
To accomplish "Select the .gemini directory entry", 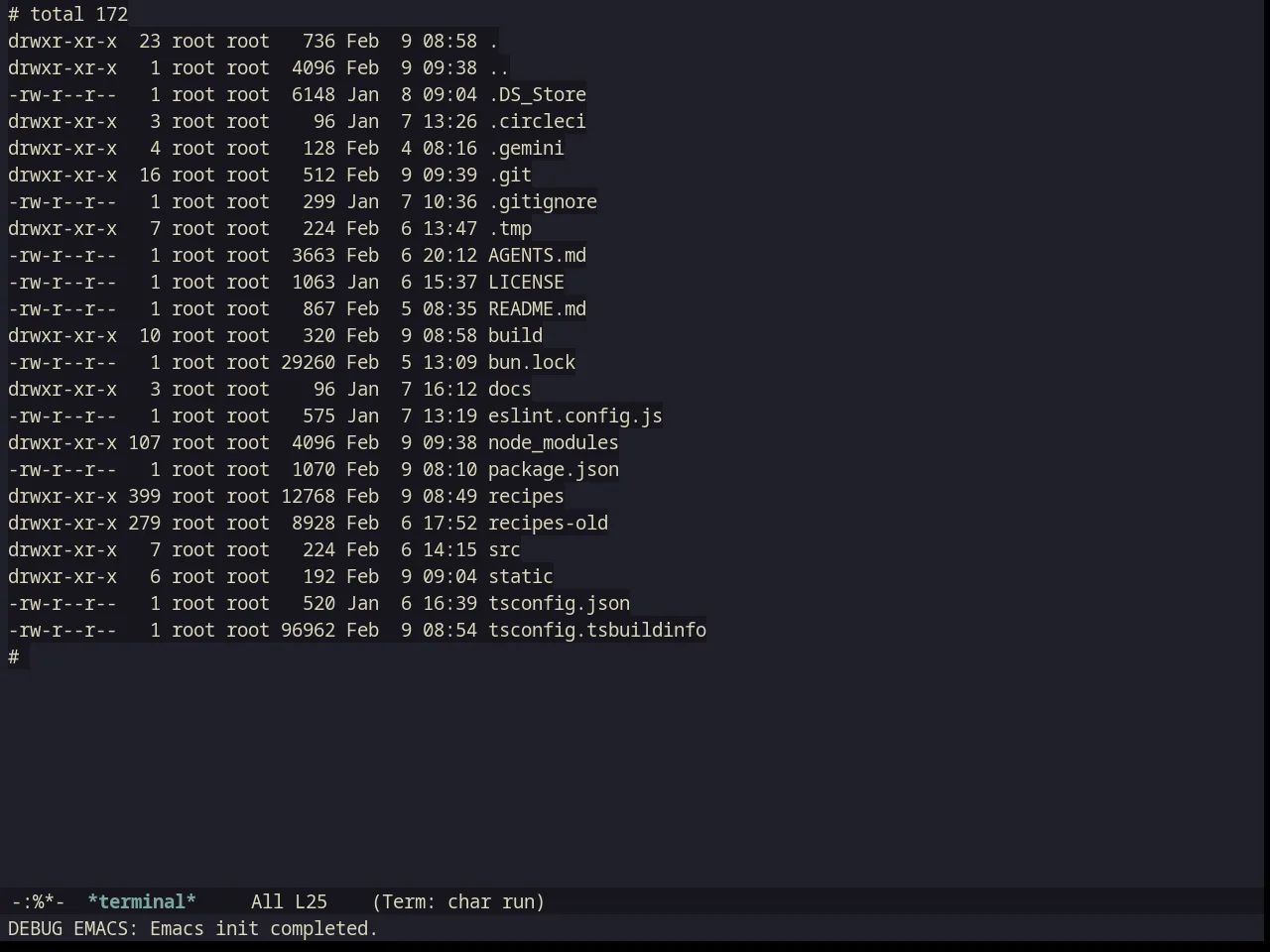I will [526, 148].
